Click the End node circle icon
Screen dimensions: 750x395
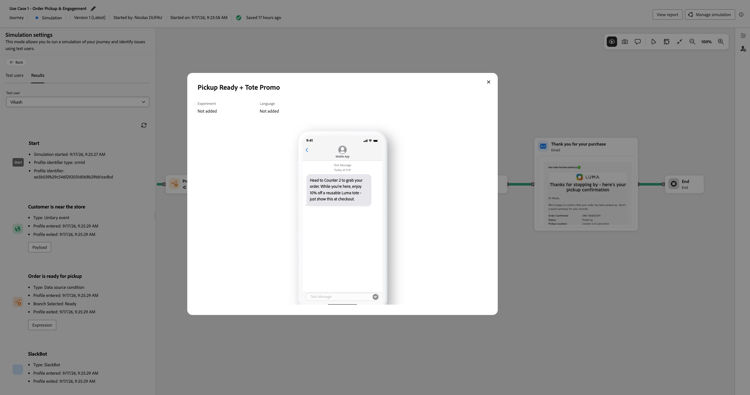click(673, 184)
